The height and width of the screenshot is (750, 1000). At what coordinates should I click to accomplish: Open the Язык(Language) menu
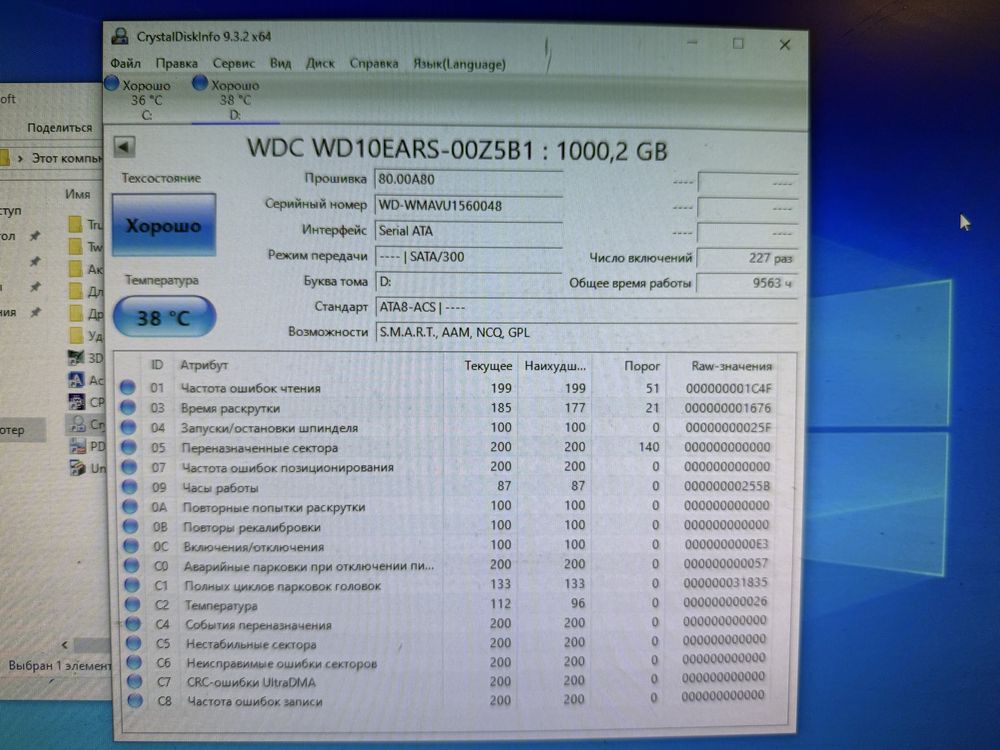click(459, 64)
